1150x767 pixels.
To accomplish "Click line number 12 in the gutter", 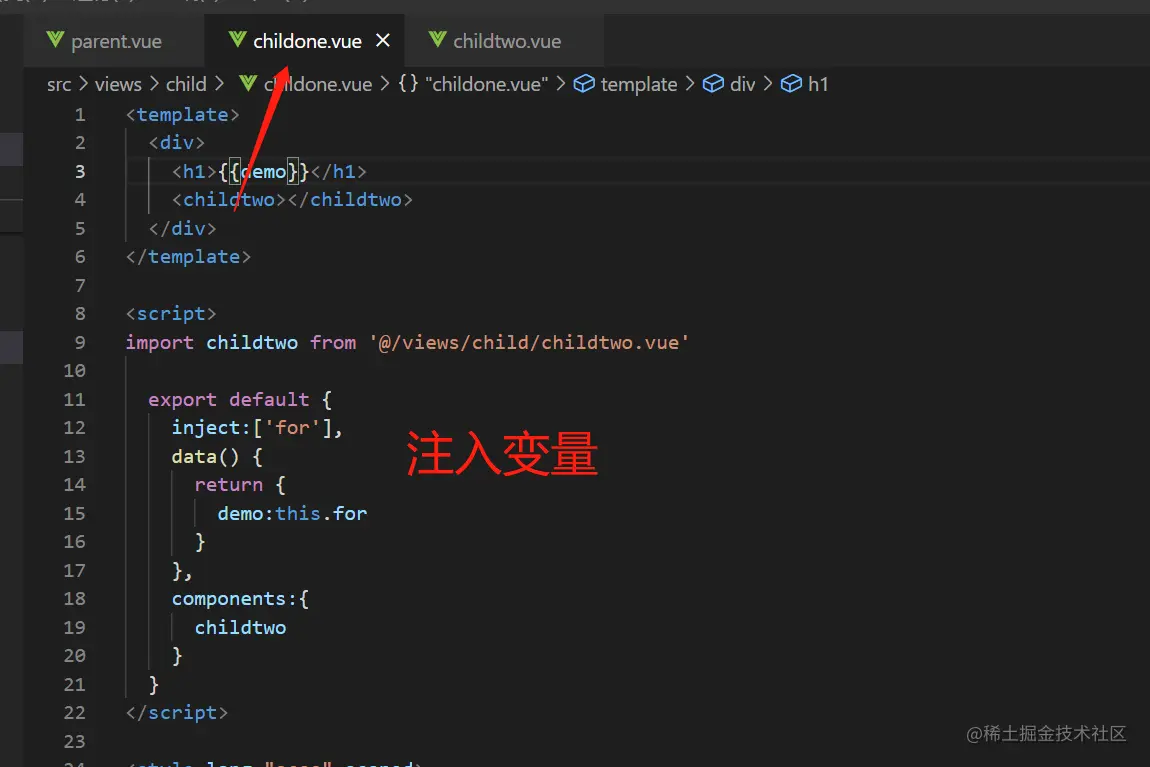I will pyautogui.click(x=75, y=427).
